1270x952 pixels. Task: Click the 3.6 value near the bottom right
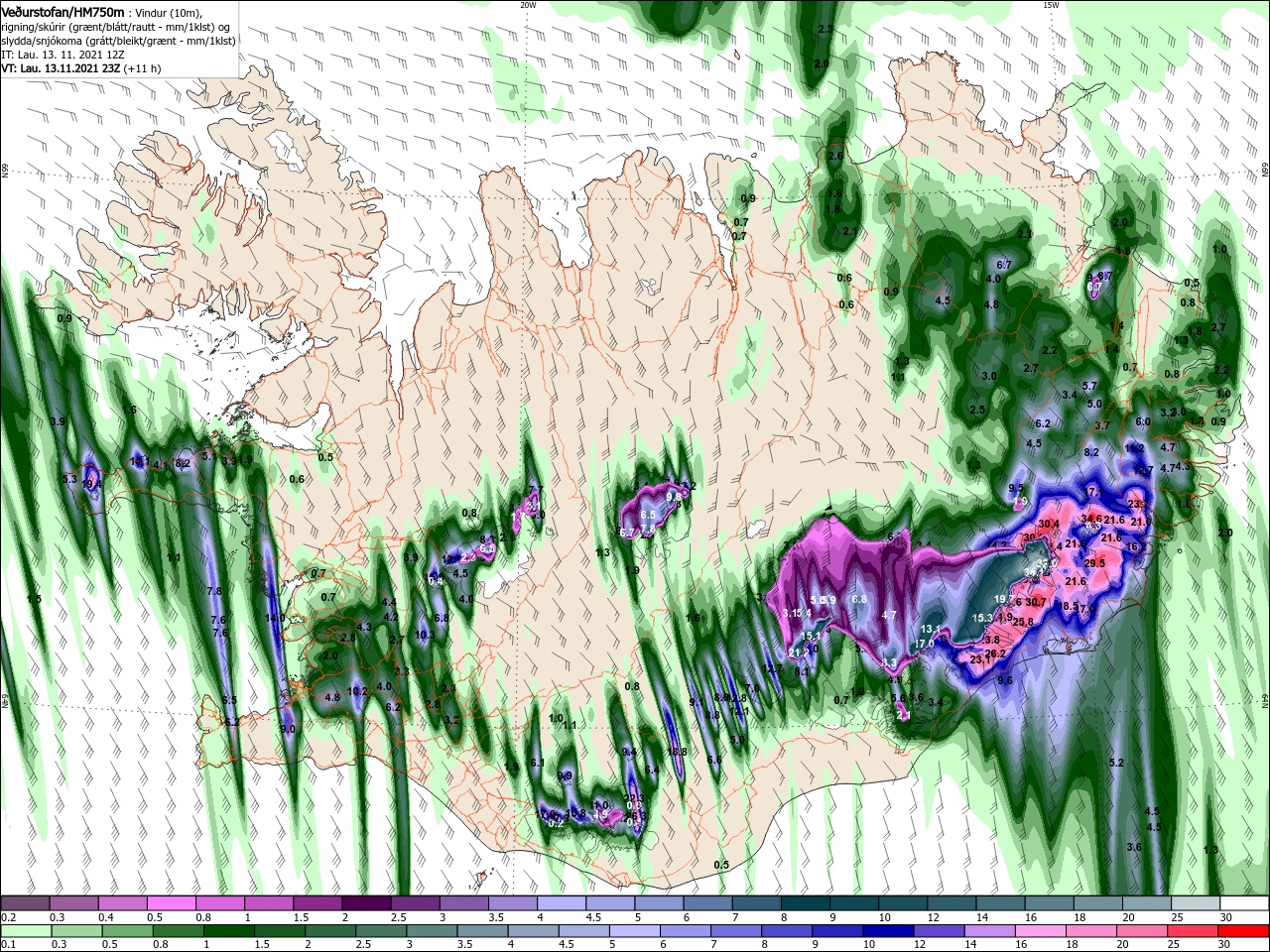[1134, 847]
